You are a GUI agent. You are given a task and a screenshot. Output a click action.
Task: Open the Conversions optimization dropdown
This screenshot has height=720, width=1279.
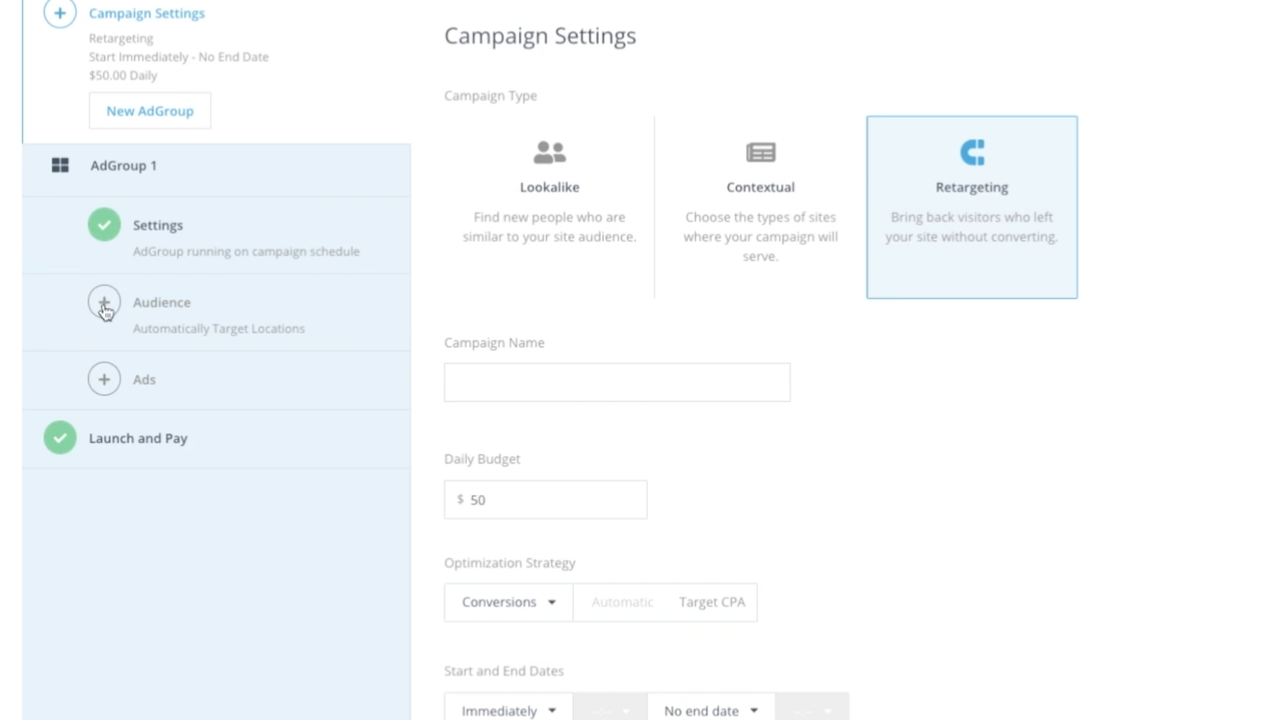[507, 601]
